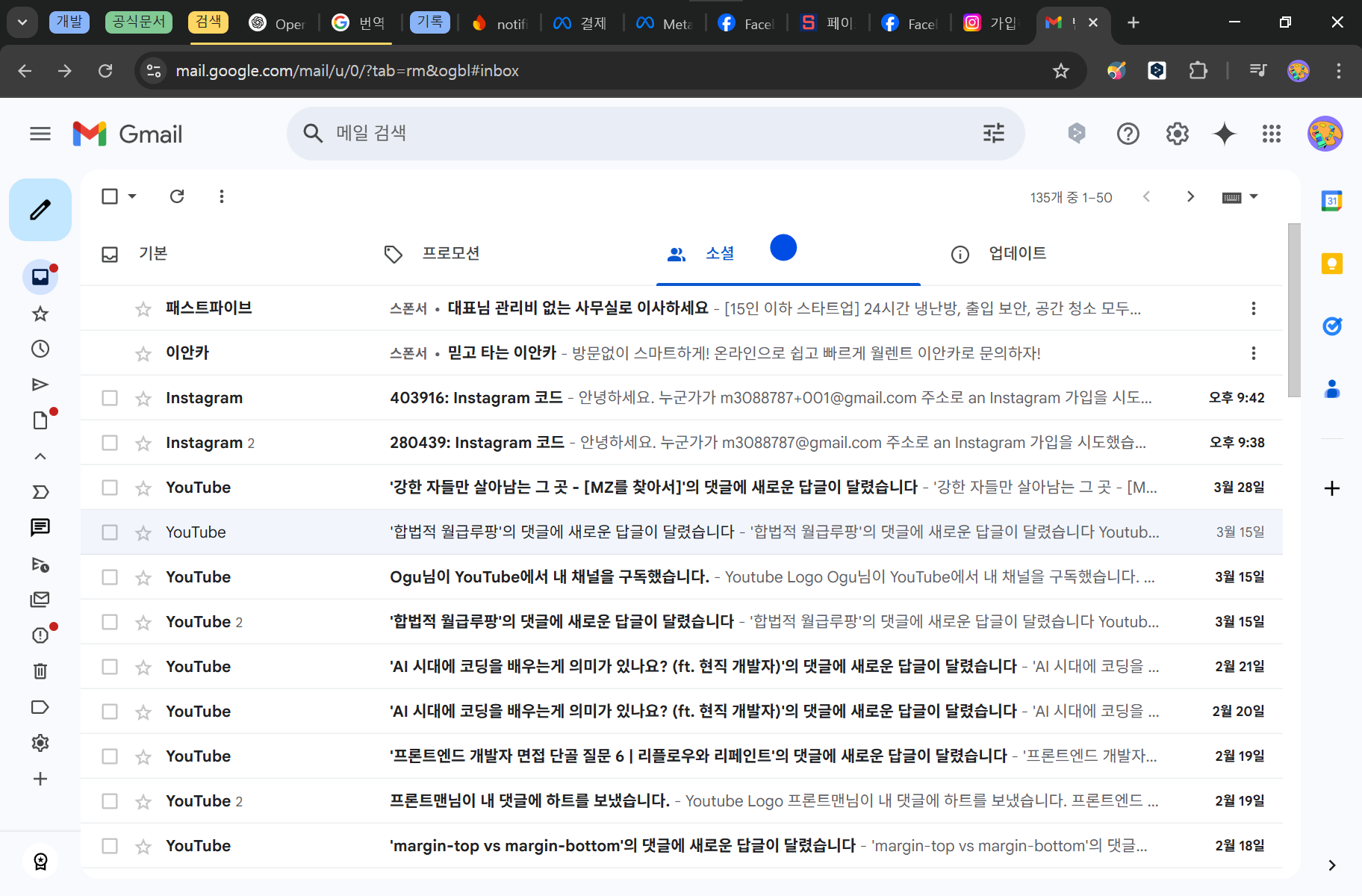Viewport: 1362px width, 896px height.
Task: Open Snoozed mail via the clock icon
Action: [x=40, y=349]
